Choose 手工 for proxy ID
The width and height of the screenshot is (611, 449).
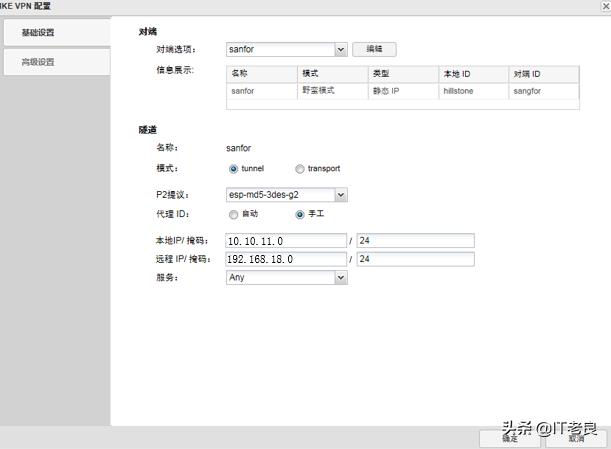(300, 214)
